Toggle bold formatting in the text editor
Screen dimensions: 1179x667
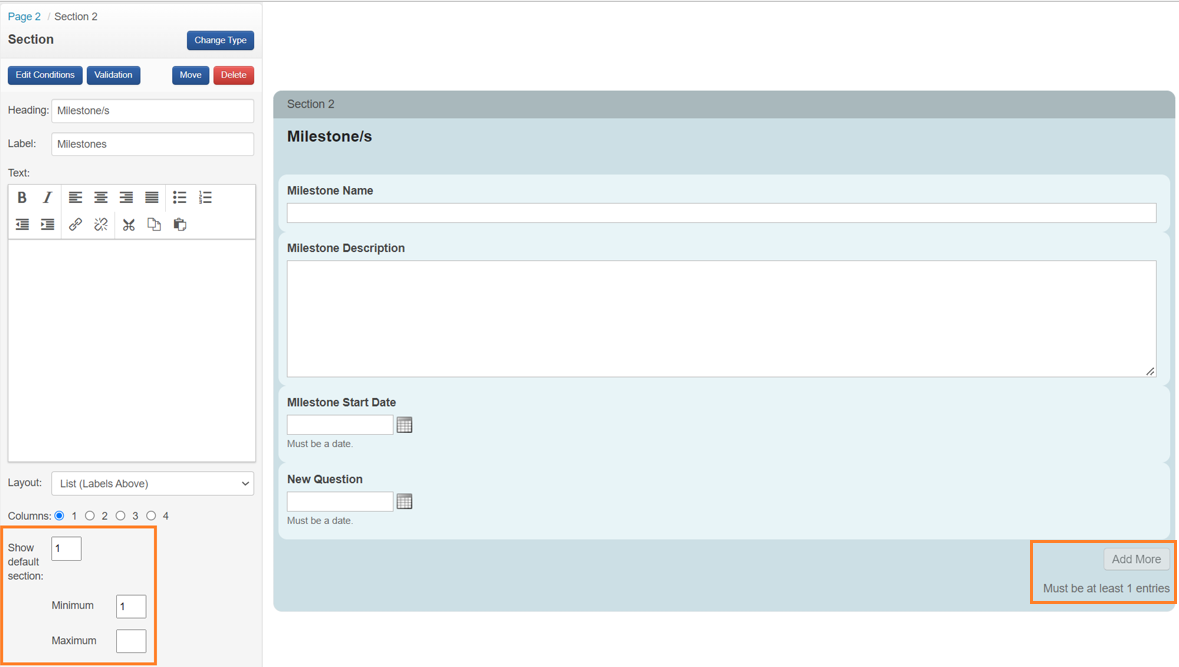[x=22, y=198]
